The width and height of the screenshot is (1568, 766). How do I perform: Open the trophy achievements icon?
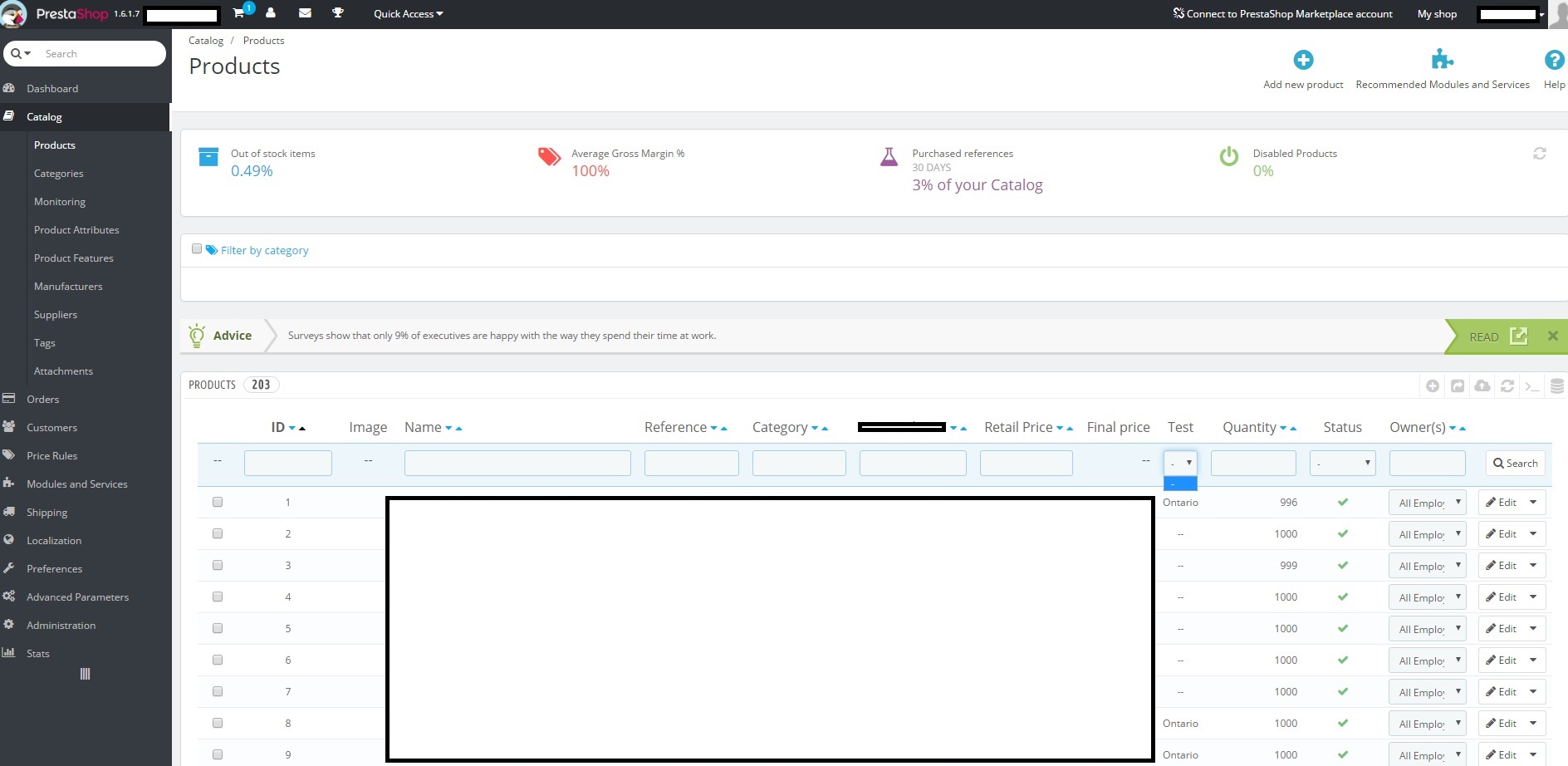pos(338,12)
